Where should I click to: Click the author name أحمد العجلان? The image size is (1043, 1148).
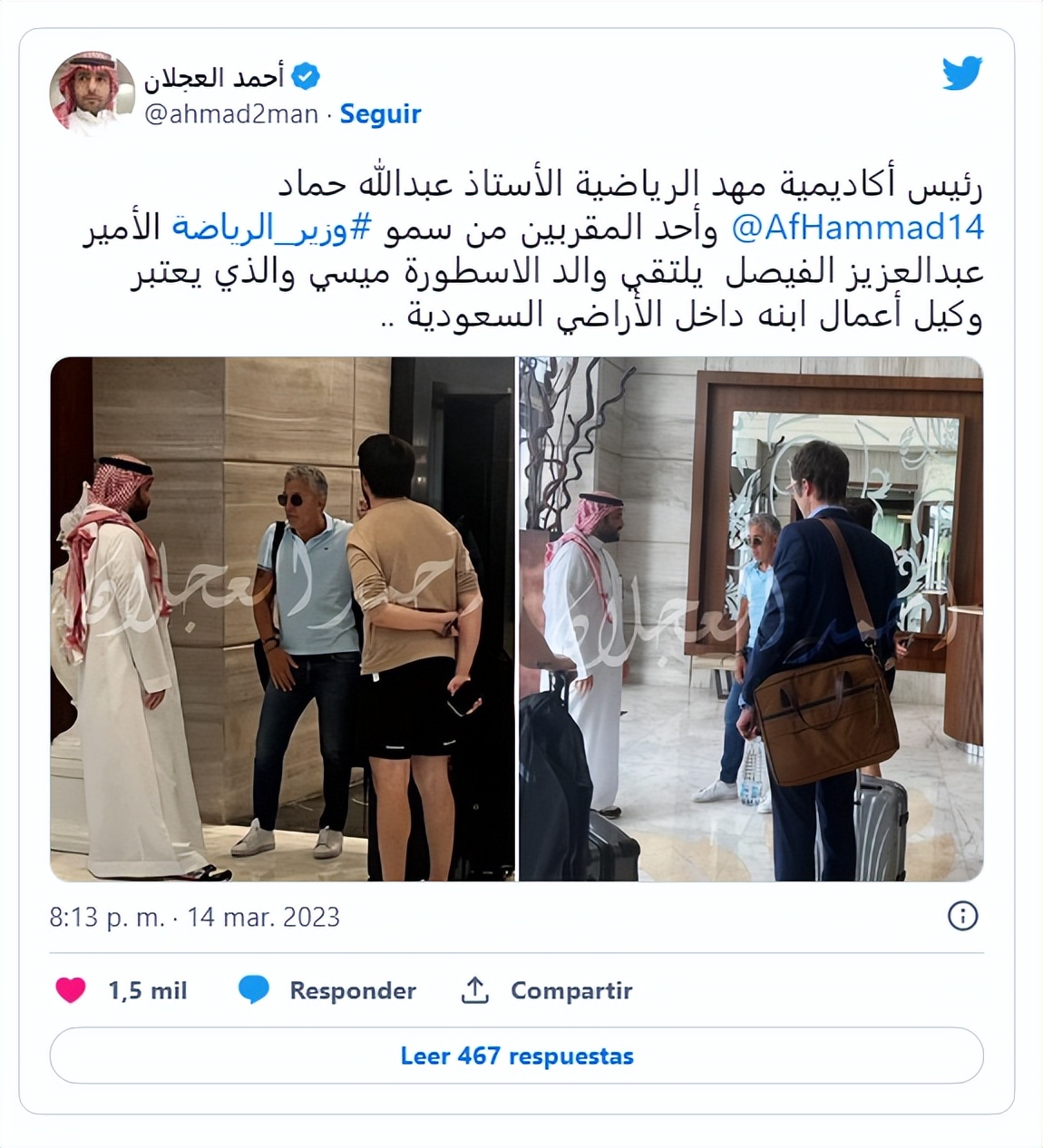click(x=214, y=77)
